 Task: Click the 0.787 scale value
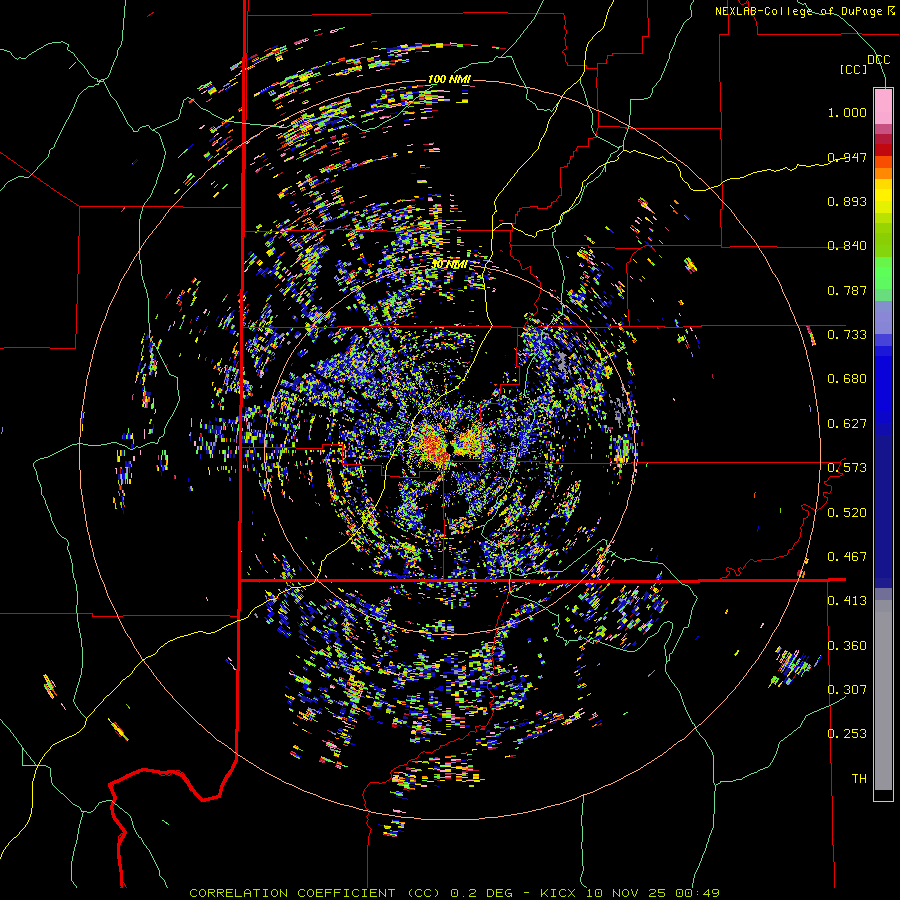847,290
